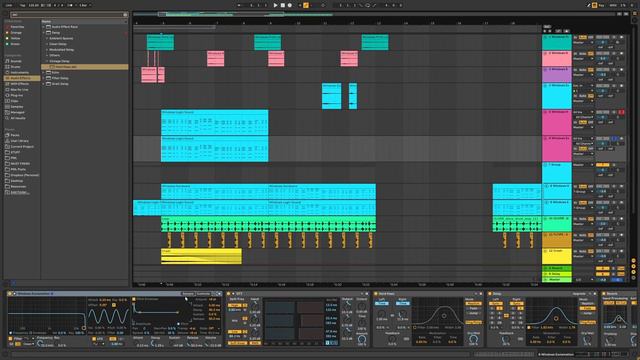Open the MIDI Effects browser category
Screen dimensions: 640x360
(x=20, y=84)
